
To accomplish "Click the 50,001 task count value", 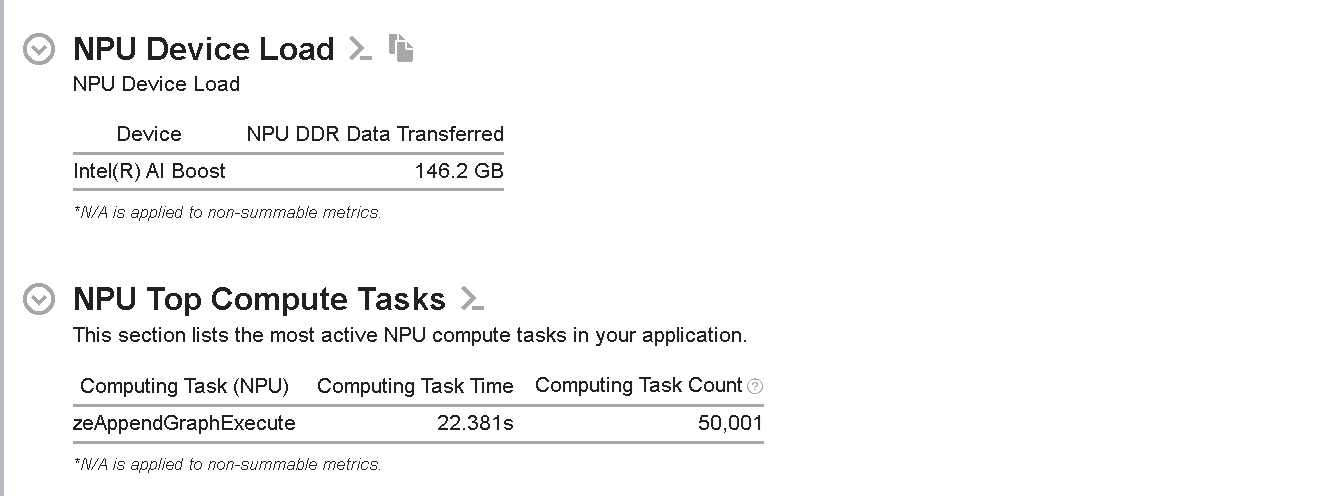I will [730, 423].
